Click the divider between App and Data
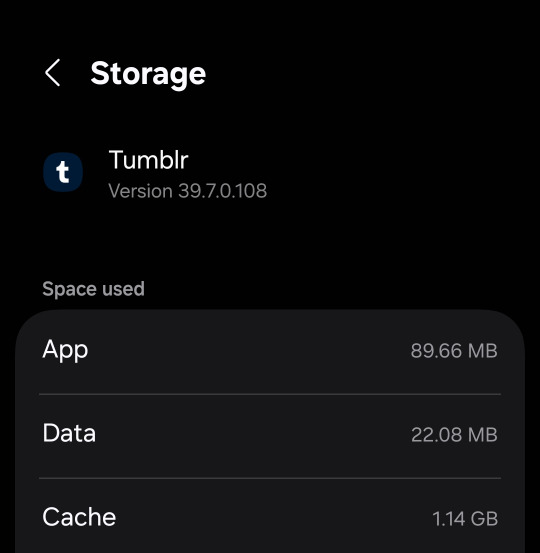This screenshot has width=540, height=553. click(x=270, y=394)
